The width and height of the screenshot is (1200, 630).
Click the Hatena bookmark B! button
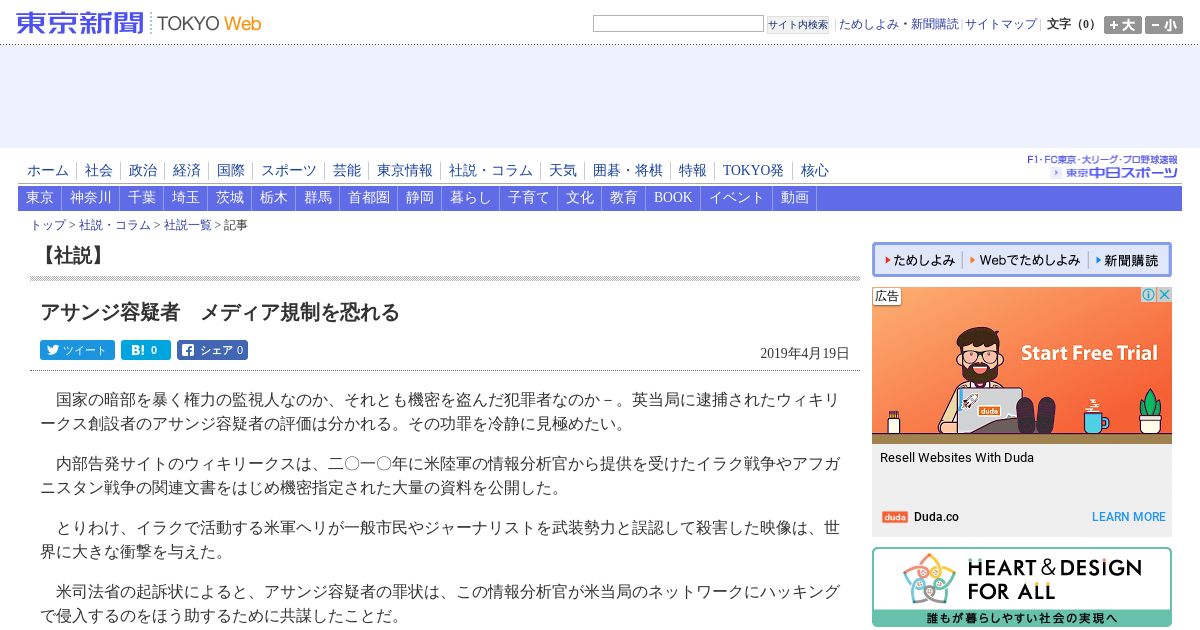(x=146, y=350)
